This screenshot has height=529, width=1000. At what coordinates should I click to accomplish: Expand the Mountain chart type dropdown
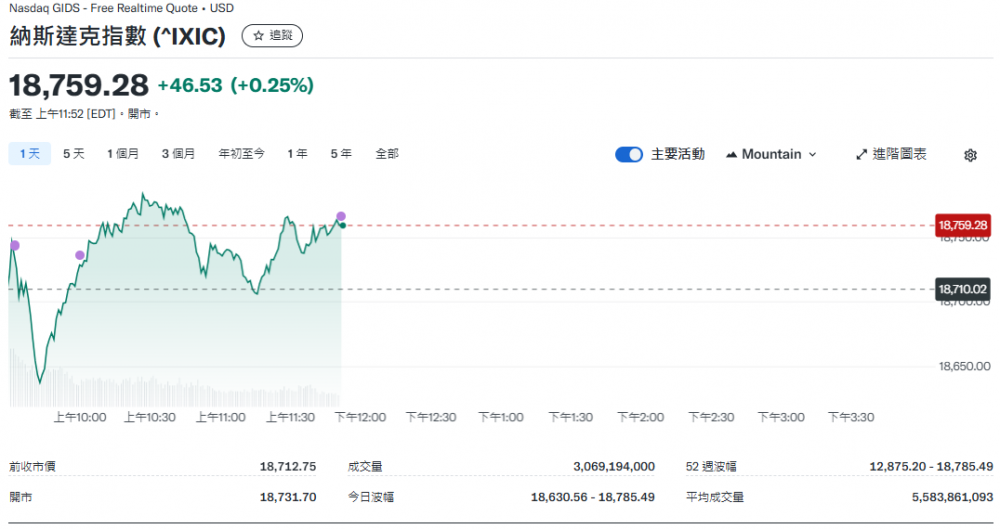point(771,155)
